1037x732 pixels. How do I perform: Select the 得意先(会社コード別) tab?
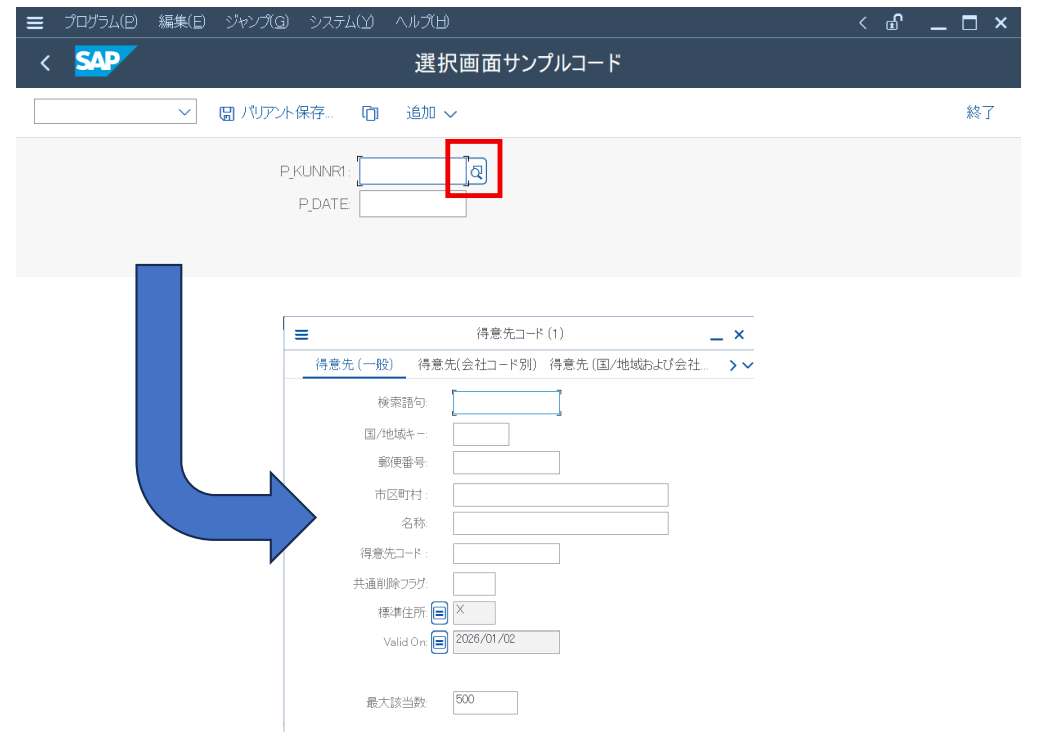tap(477, 364)
